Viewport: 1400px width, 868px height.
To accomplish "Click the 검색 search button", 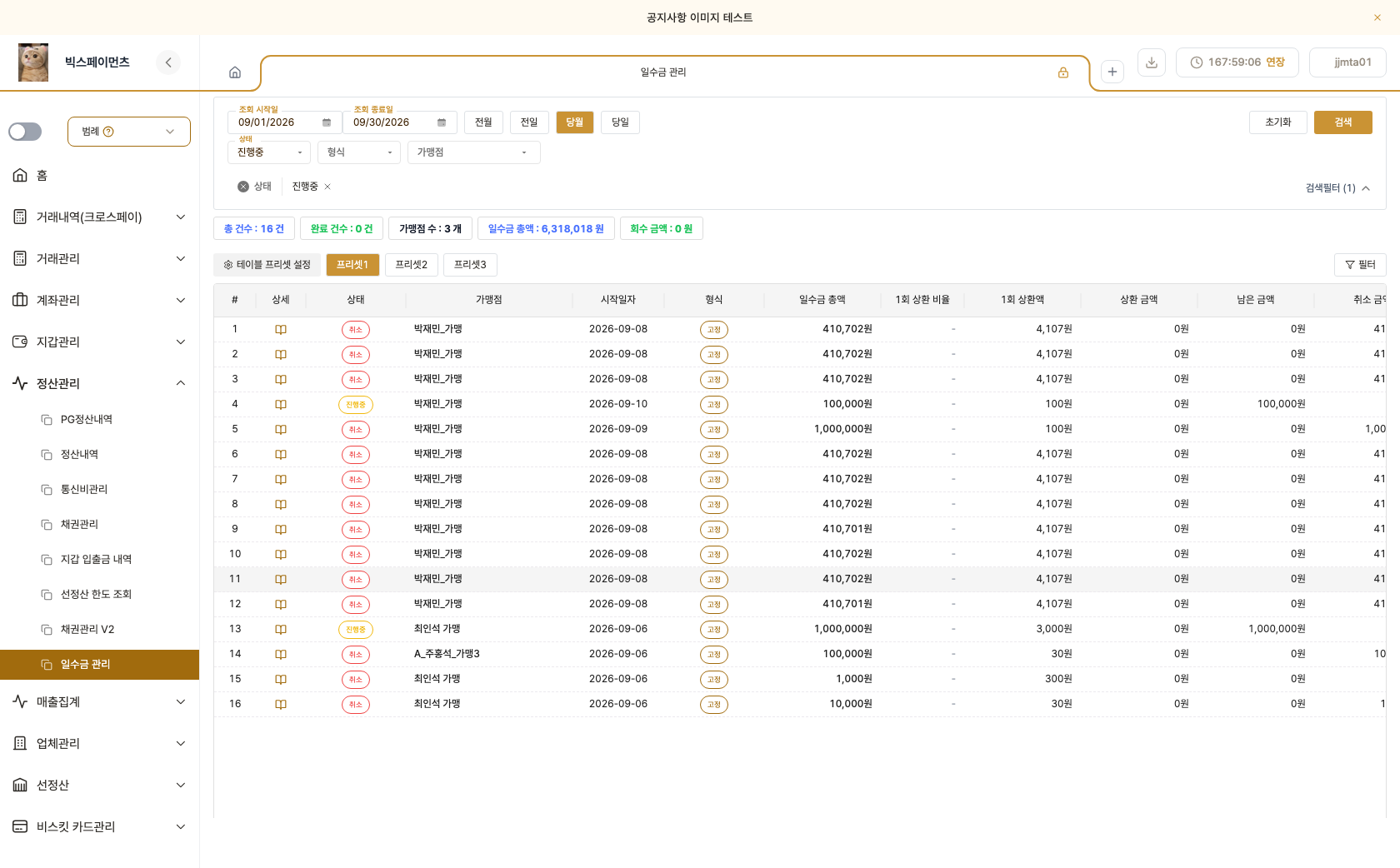I will 1343,122.
